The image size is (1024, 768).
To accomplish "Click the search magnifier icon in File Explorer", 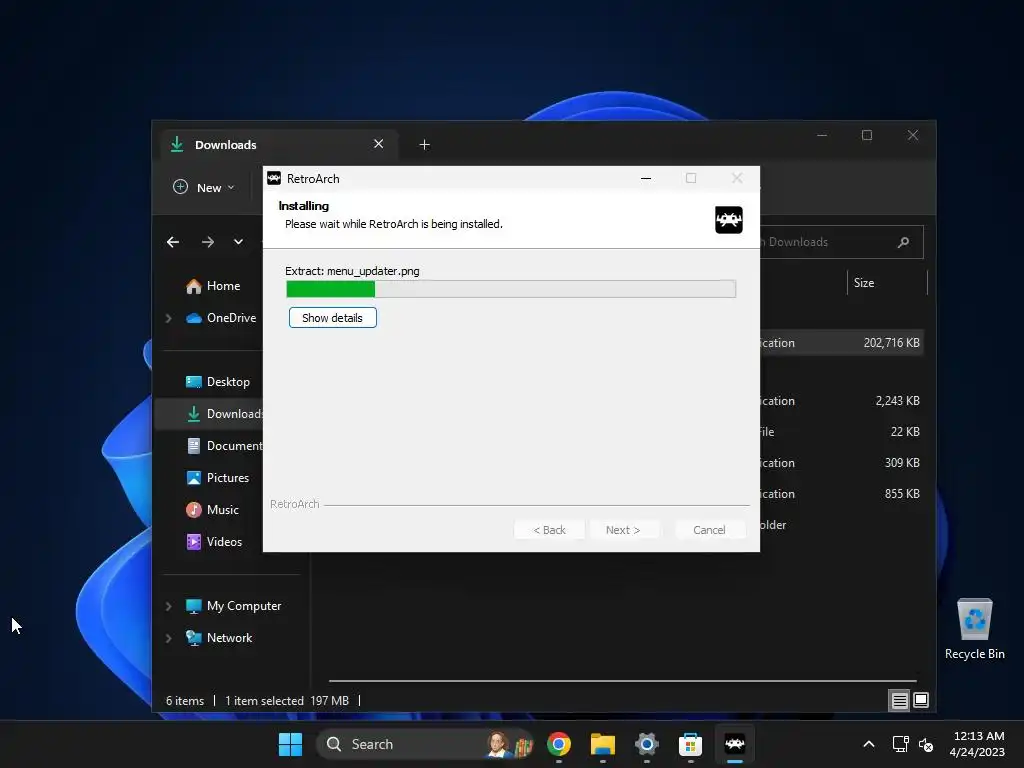I will coord(903,242).
